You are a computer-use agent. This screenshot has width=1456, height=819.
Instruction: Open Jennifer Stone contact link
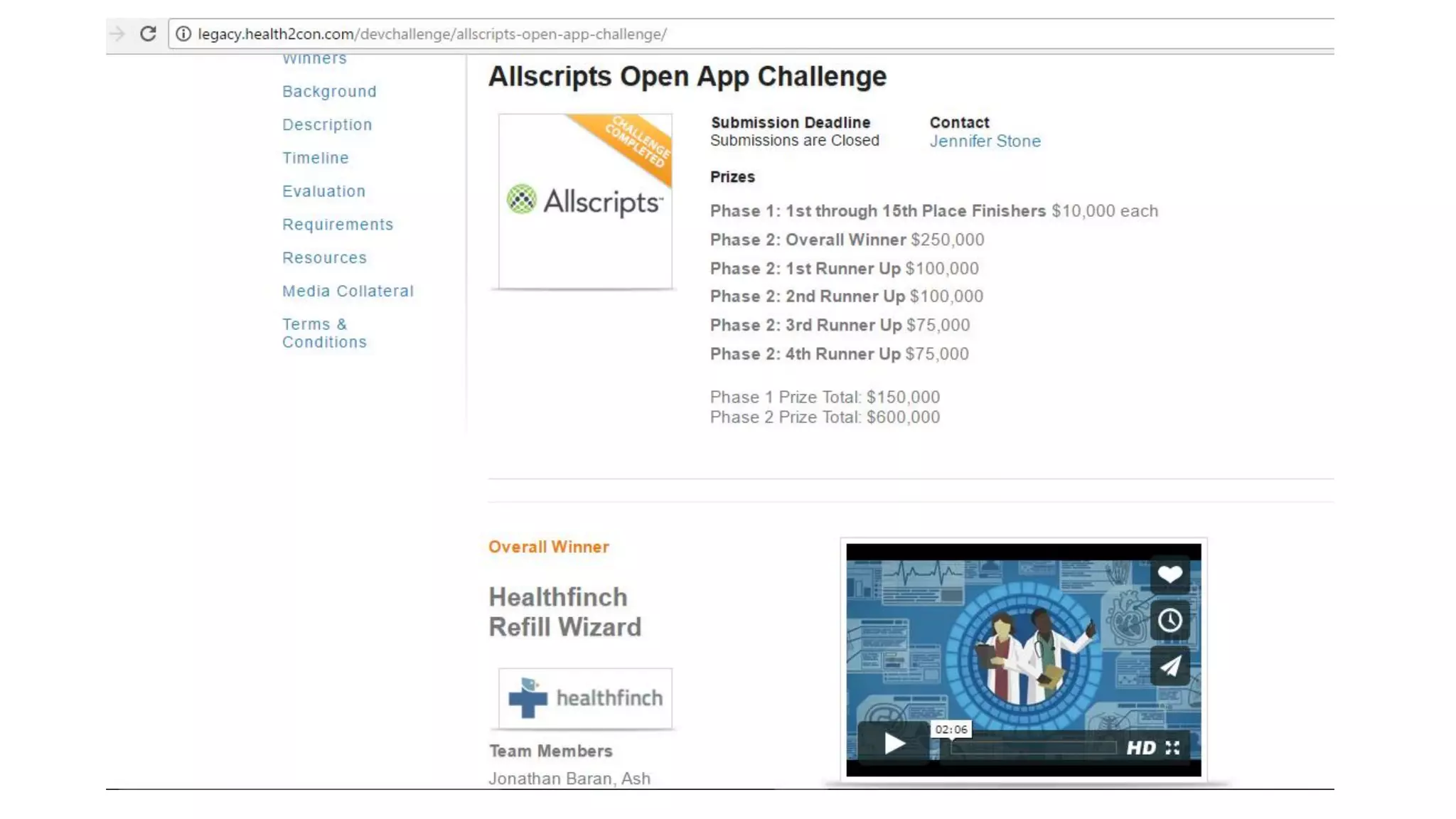(985, 141)
